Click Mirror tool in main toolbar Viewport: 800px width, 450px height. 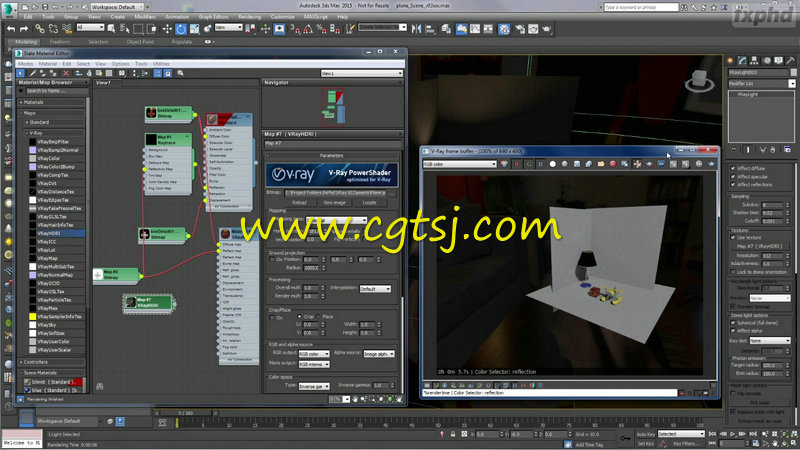417,29
